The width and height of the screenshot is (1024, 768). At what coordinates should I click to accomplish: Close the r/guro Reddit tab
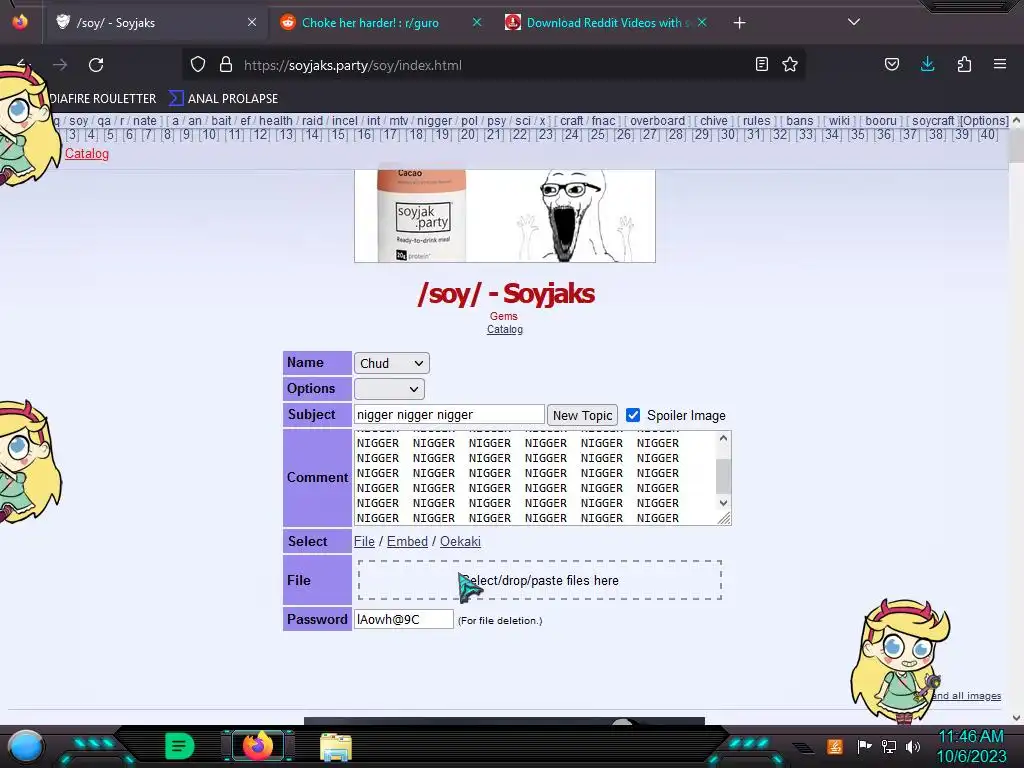click(x=477, y=22)
